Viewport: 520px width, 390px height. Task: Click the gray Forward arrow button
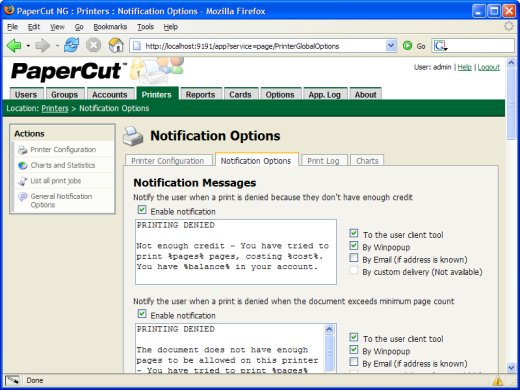pyautogui.click(x=42, y=46)
